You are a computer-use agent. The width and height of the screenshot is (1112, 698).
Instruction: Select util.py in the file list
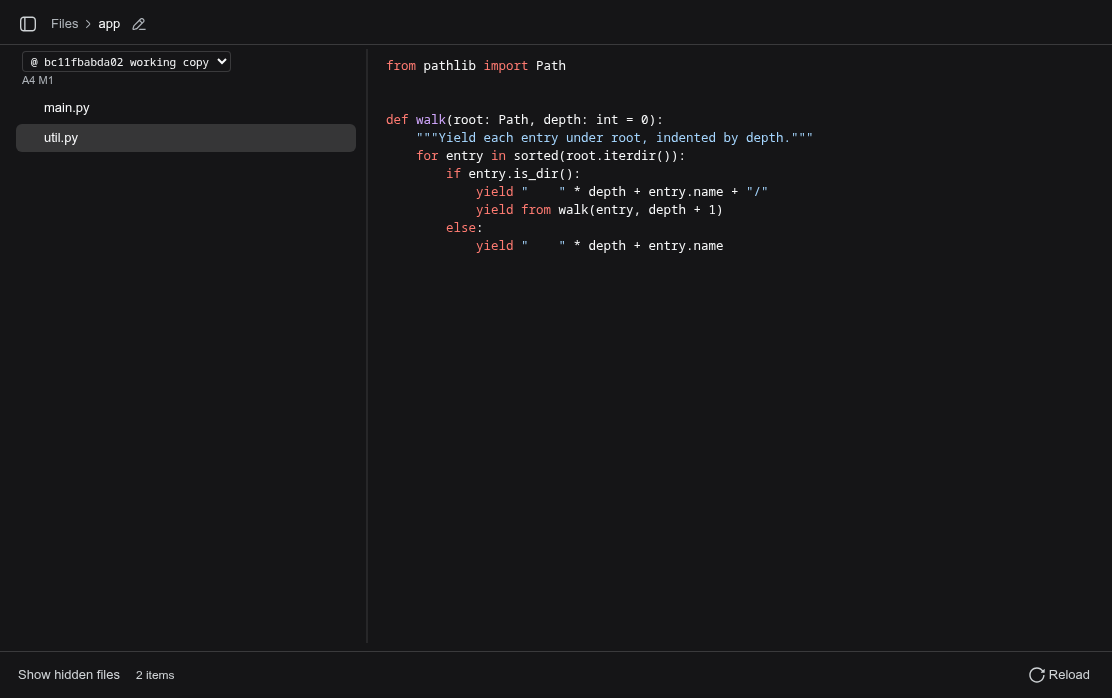tap(186, 138)
